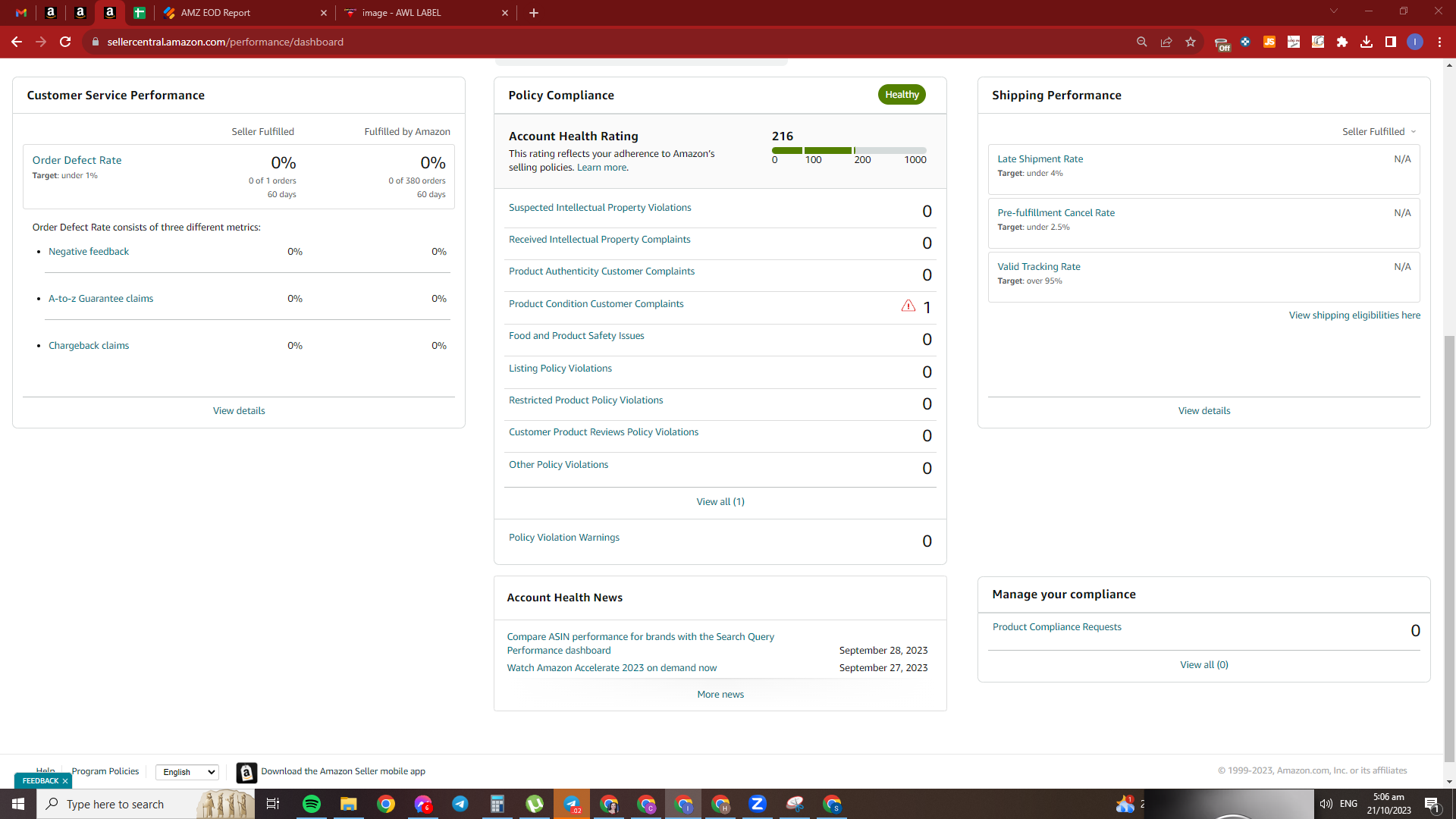The image size is (1456, 819).
Task: Open Restricted Product Policy Violations
Action: click(x=585, y=400)
